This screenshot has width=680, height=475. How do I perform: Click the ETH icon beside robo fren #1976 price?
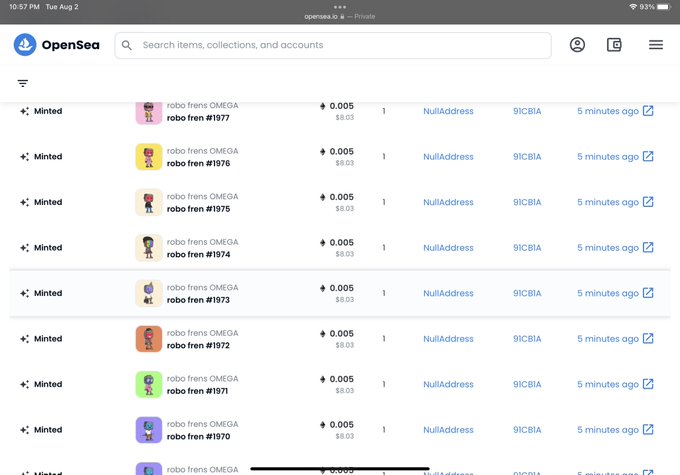pos(323,151)
